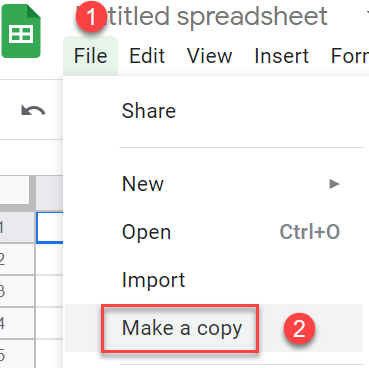Select row 1 header
Image resolution: width=369 pixels, height=368 pixels.
(17, 228)
